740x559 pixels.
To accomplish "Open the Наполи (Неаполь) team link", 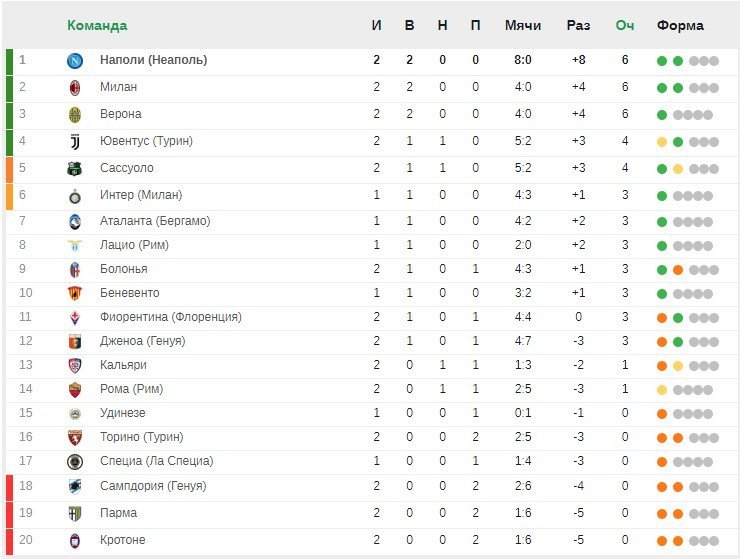I will pyautogui.click(x=153, y=60).
